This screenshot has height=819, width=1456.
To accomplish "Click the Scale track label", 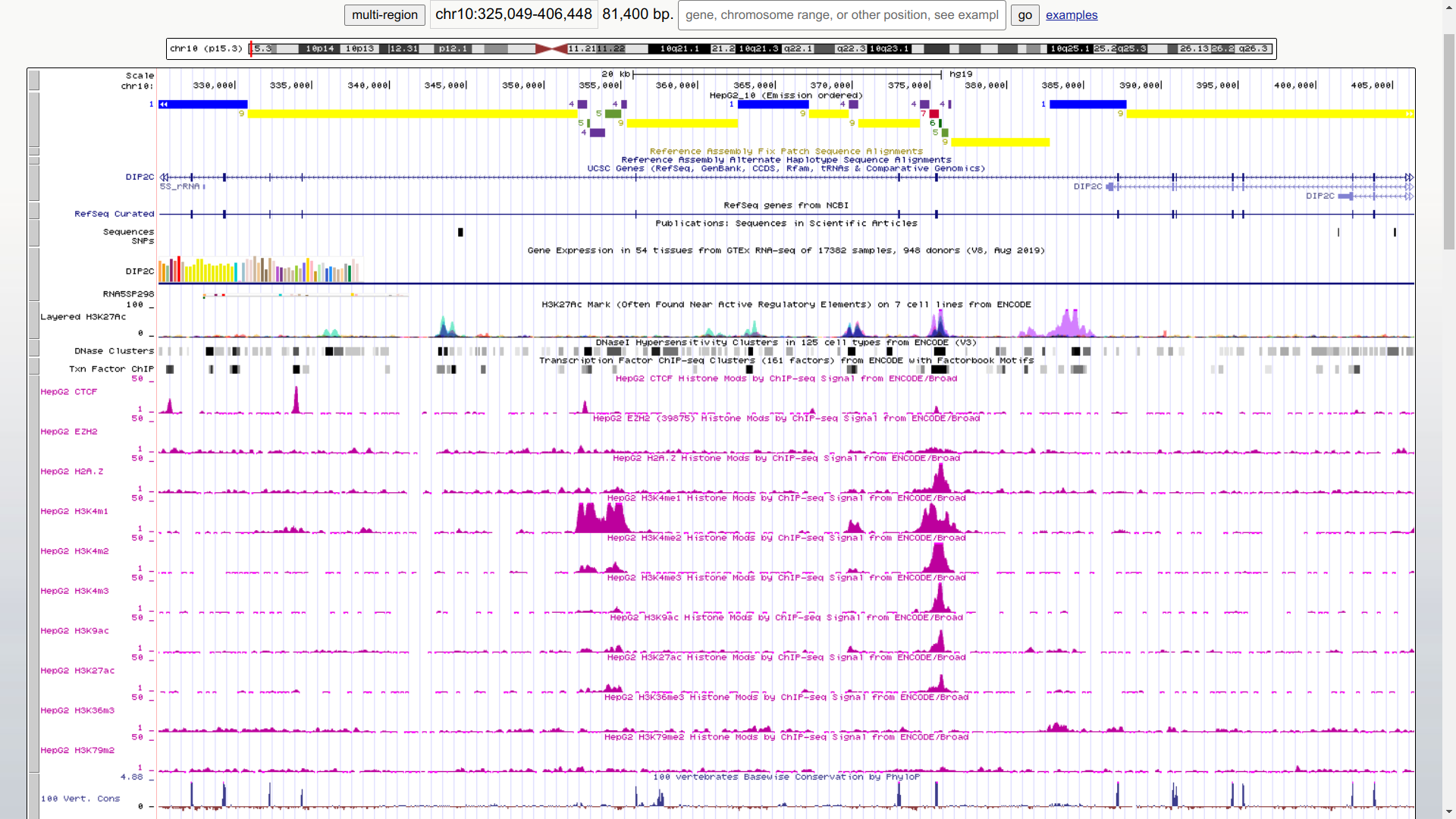I will click(x=140, y=76).
